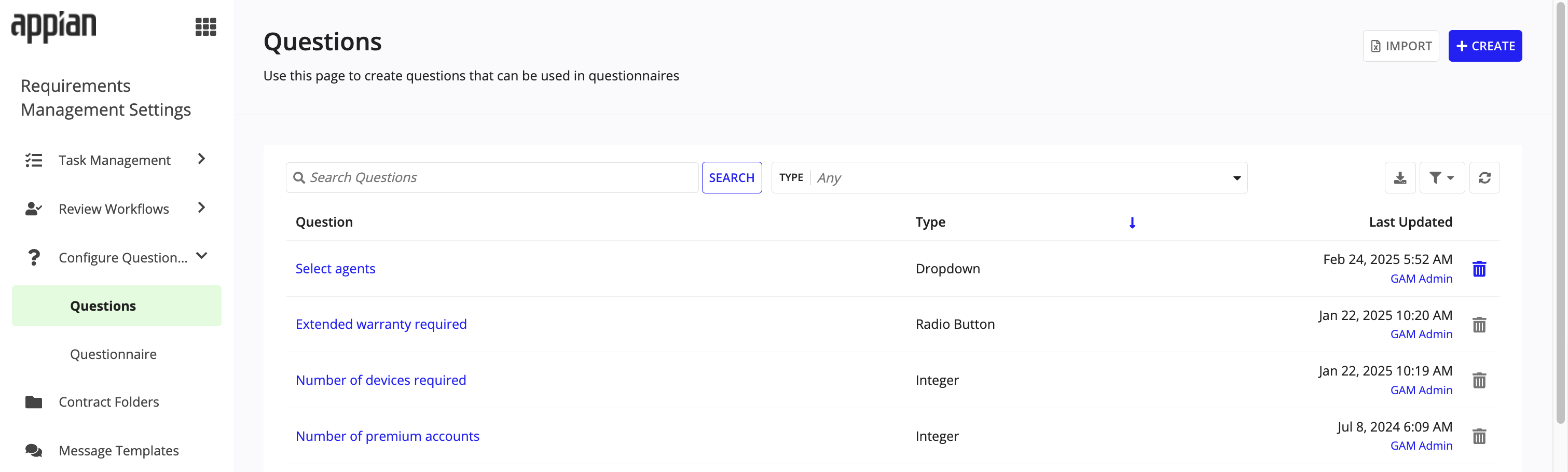The image size is (1568, 472).
Task: Click the Integer cell for premium accounts
Action: [x=937, y=436]
